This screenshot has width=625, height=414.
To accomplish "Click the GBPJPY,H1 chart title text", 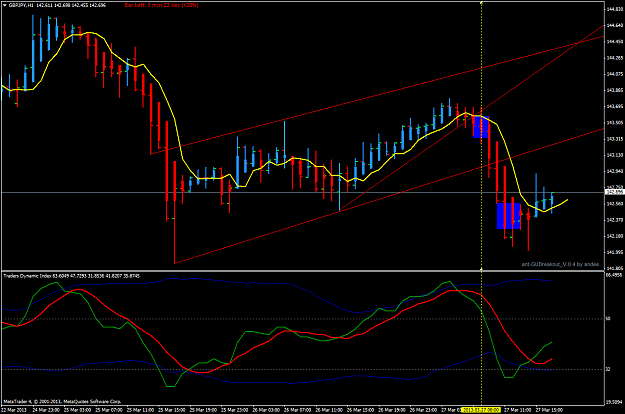I will click(21, 5).
